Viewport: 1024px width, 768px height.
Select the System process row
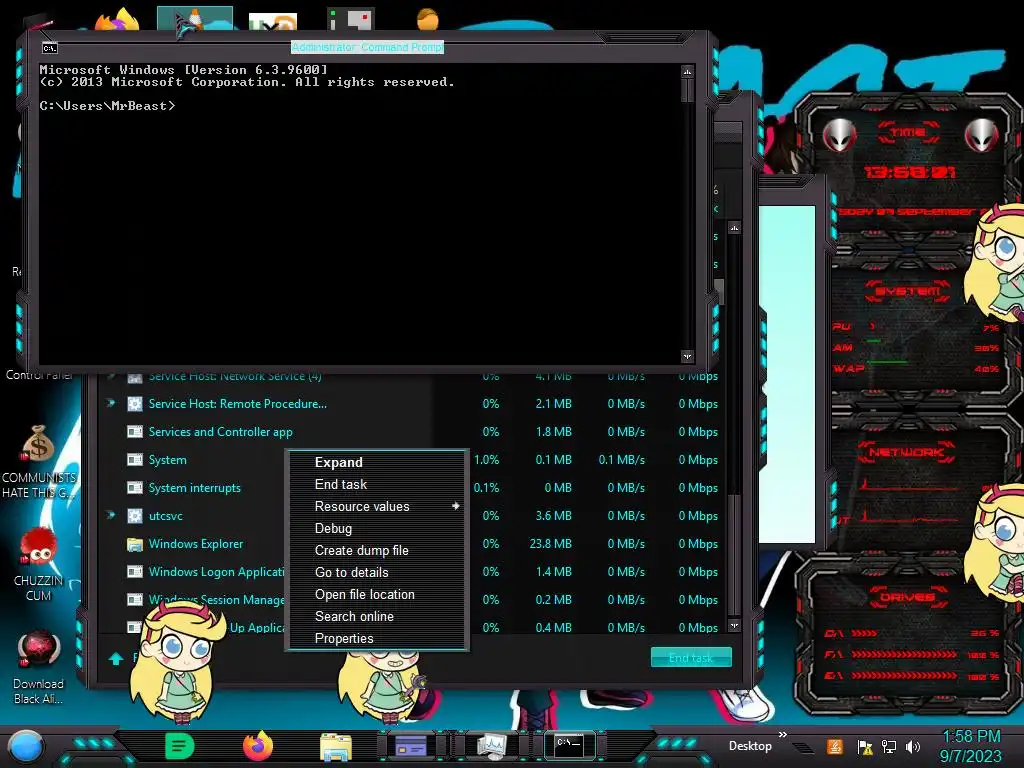click(415, 460)
